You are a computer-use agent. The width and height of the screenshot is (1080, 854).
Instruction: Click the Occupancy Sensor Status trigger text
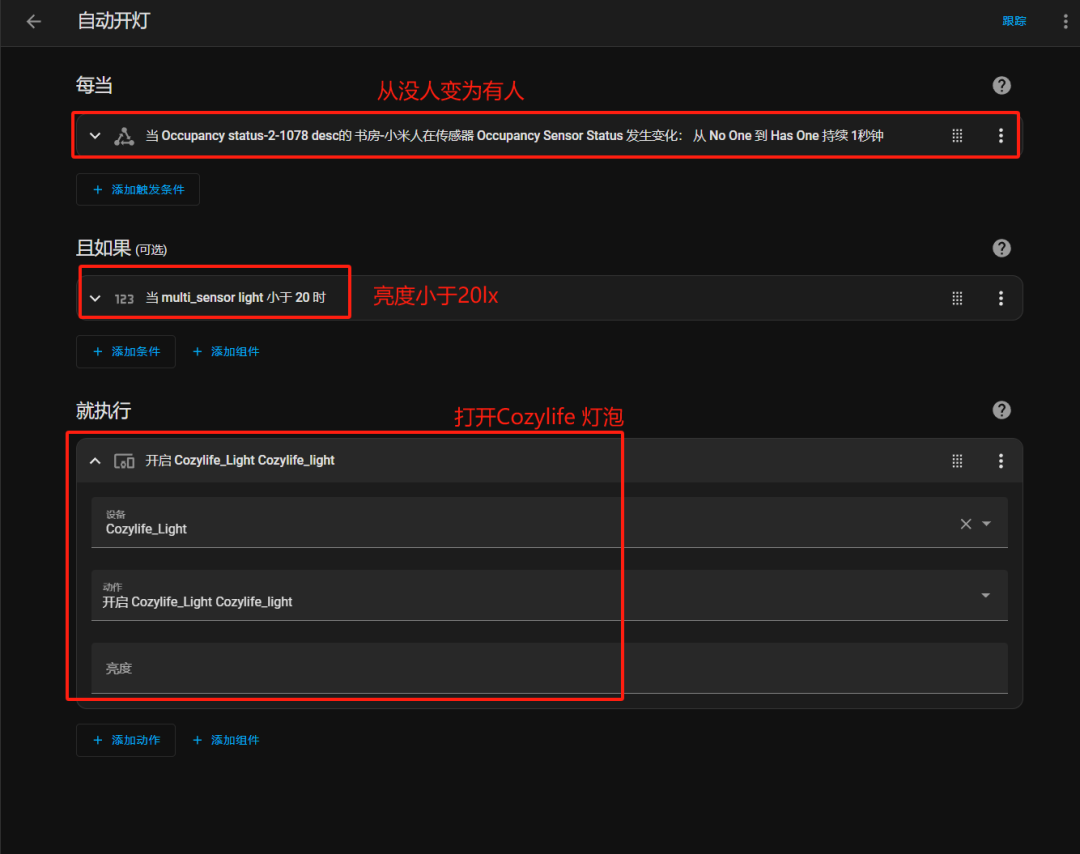coord(515,136)
